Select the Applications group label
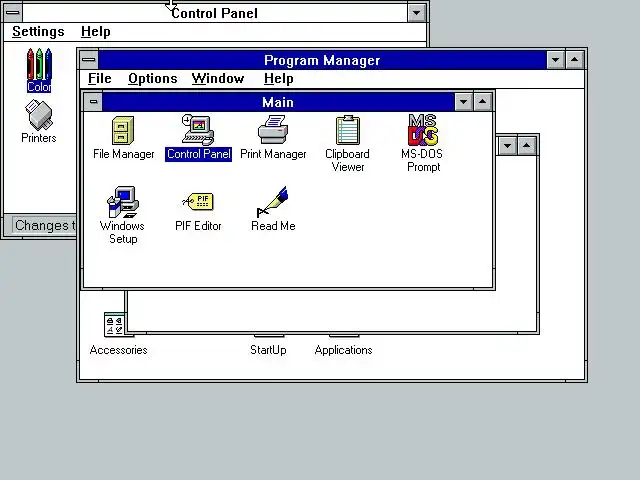 (343, 350)
